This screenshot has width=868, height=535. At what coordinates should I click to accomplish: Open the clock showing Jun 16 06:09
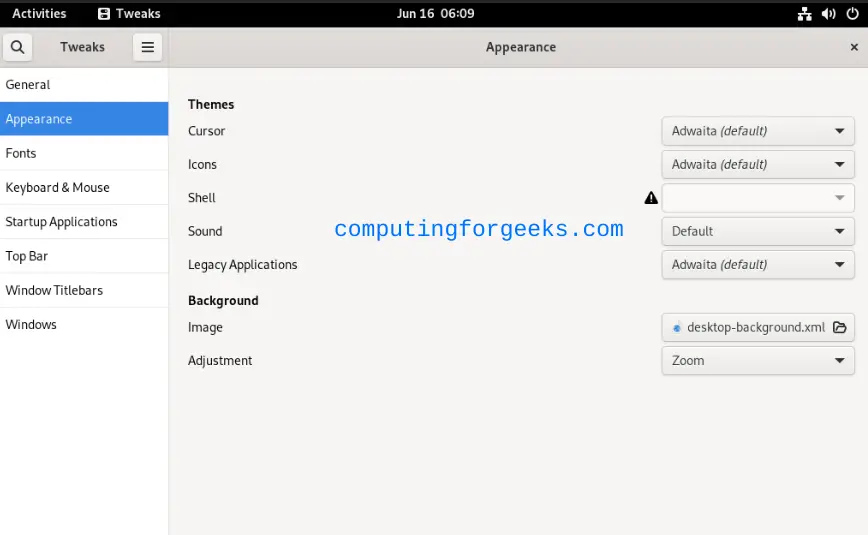tap(436, 14)
